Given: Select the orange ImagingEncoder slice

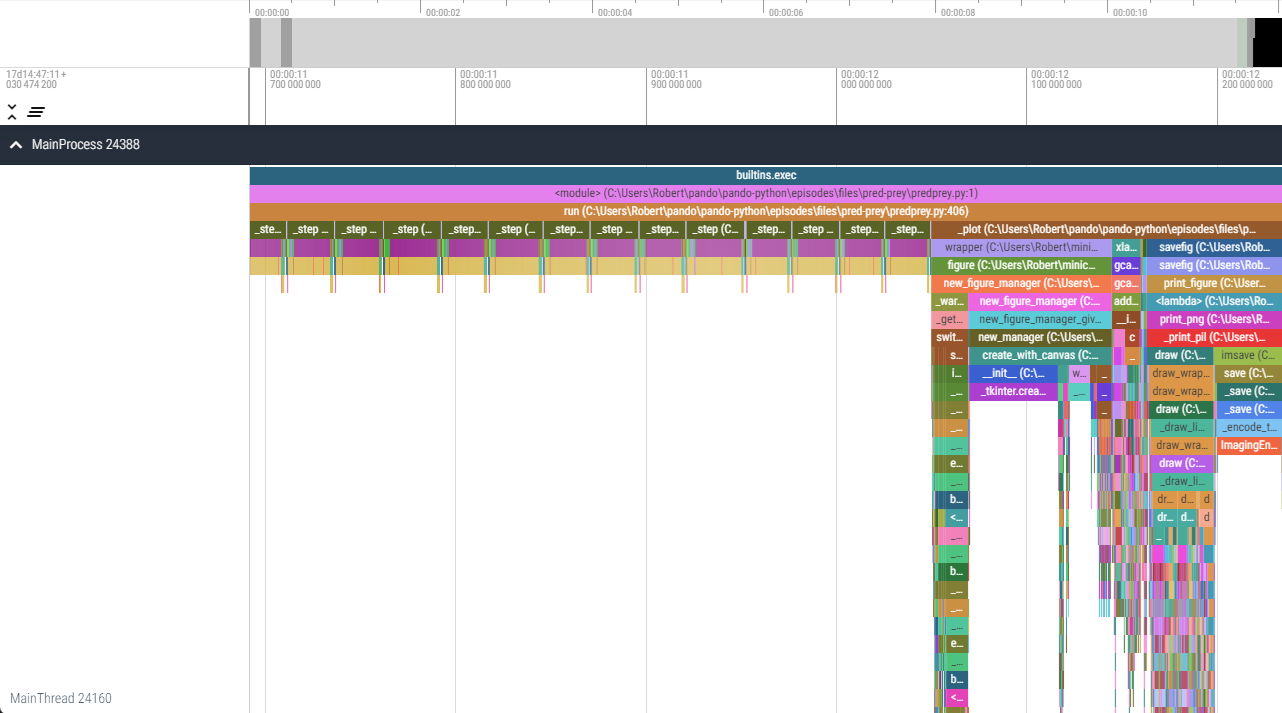Looking at the screenshot, I should (1249, 445).
